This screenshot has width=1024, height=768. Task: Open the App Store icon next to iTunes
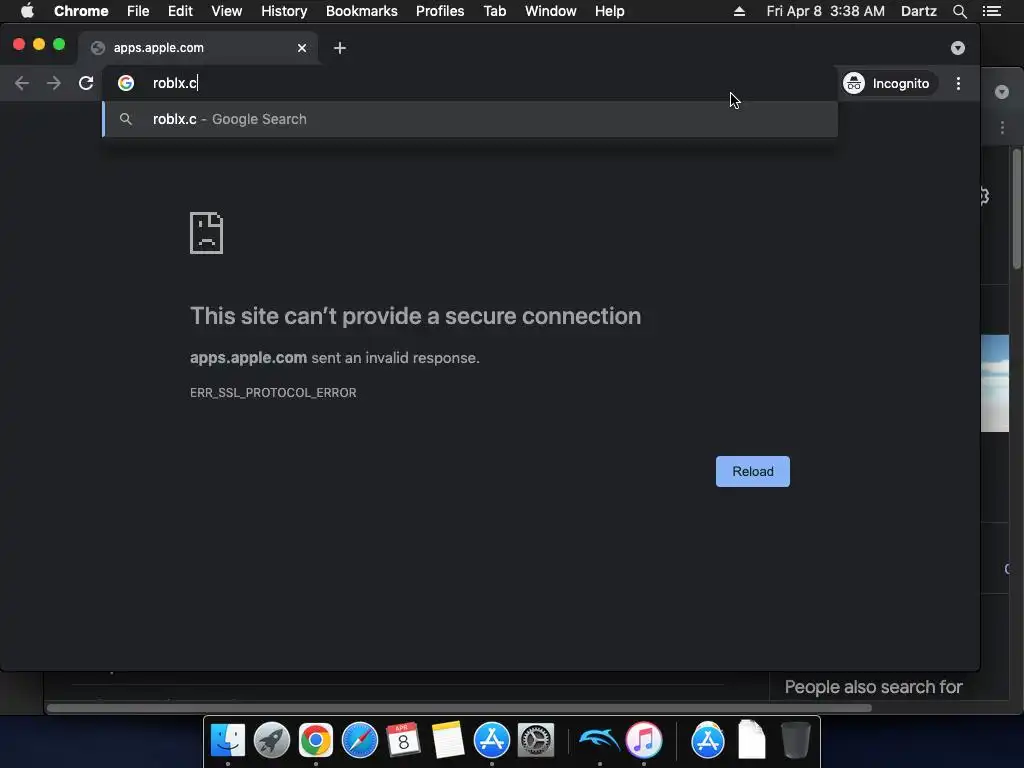coord(707,740)
